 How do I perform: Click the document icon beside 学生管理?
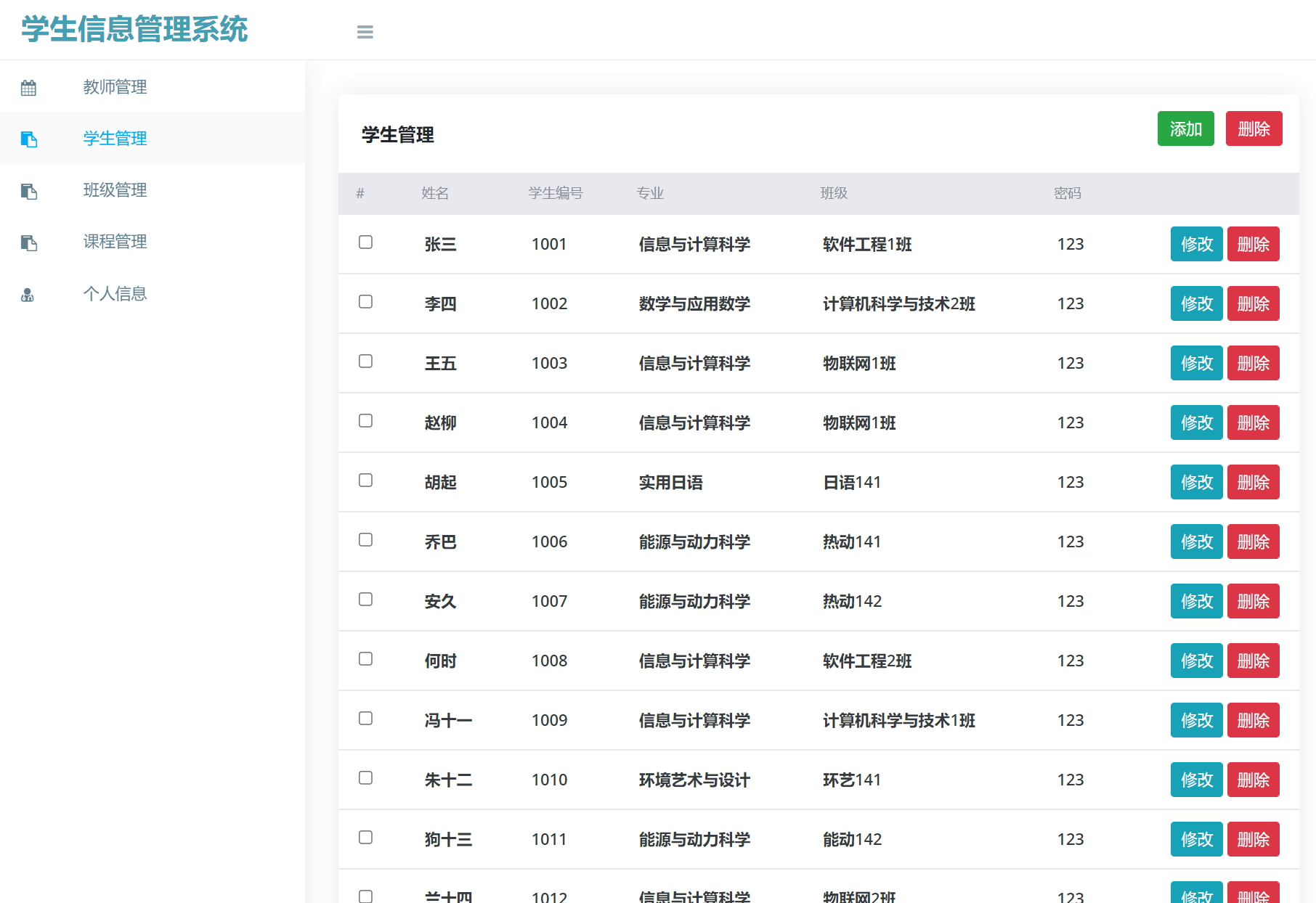(29, 139)
